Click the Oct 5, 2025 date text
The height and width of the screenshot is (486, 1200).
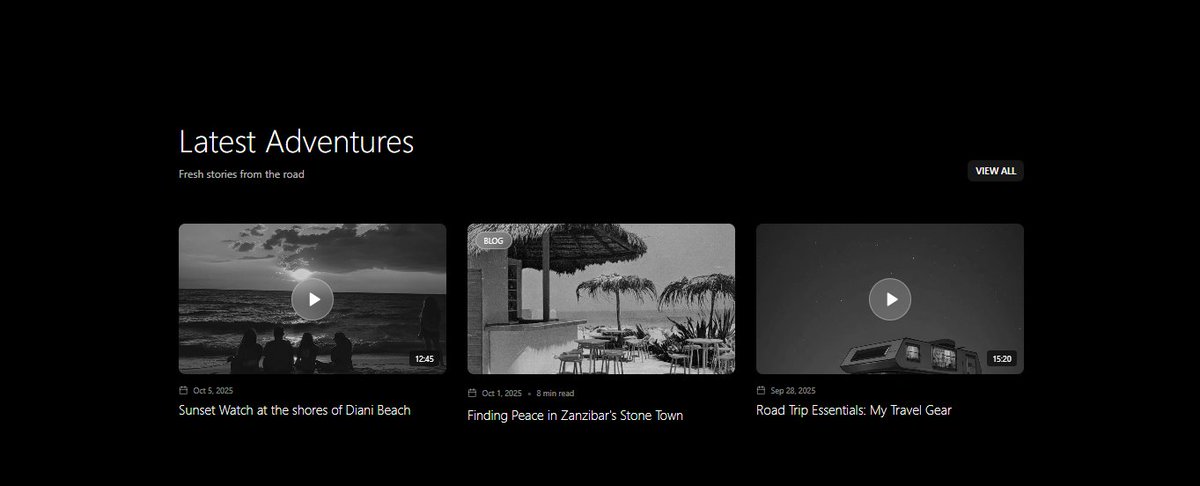click(213, 390)
